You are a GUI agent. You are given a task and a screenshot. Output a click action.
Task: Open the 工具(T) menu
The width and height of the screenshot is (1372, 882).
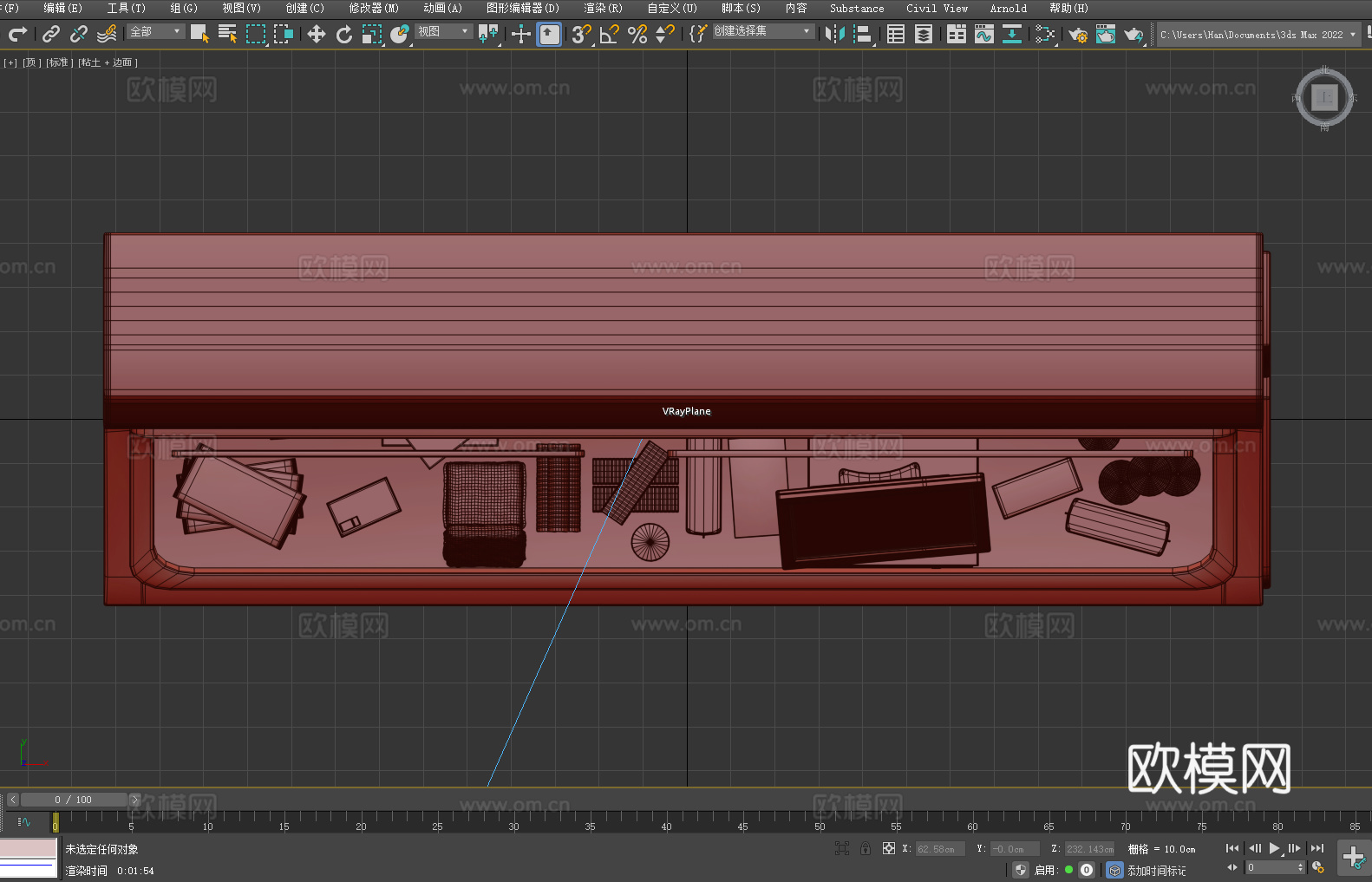[x=127, y=8]
